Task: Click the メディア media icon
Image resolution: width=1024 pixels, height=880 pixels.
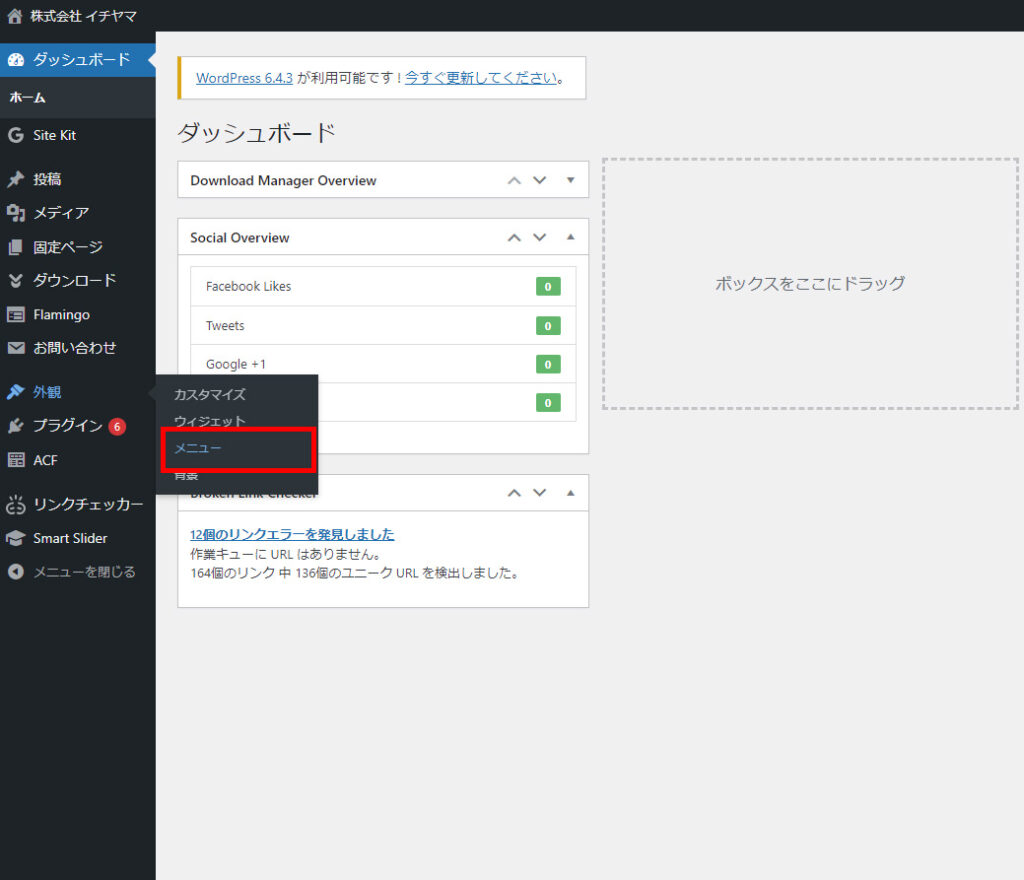Action: [15, 213]
